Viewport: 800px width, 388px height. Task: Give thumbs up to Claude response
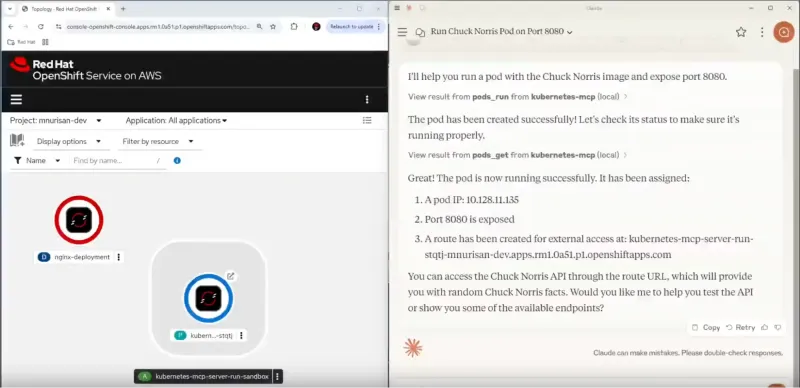(764, 327)
